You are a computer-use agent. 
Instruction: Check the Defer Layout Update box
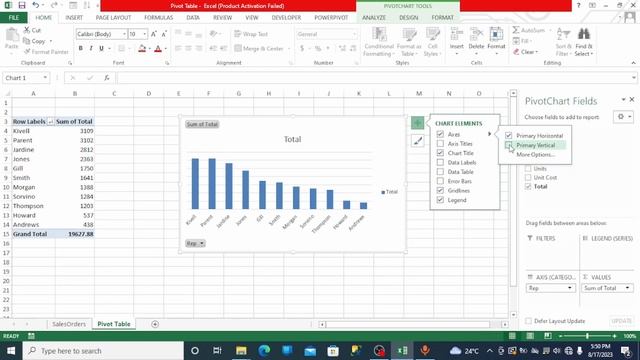[529, 321]
